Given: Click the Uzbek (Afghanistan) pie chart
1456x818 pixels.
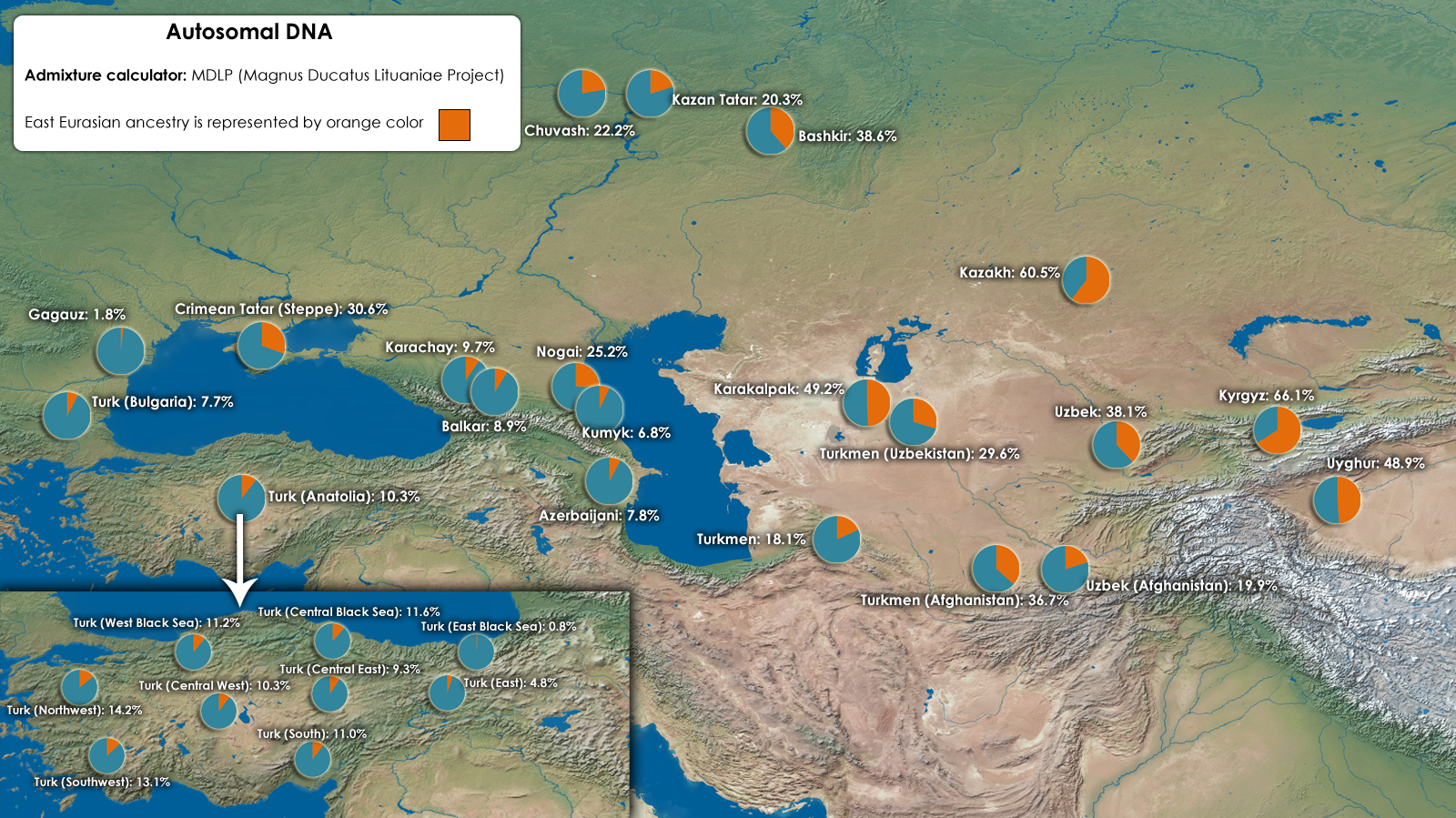Looking at the screenshot, I should click(x=1065, y=569).
